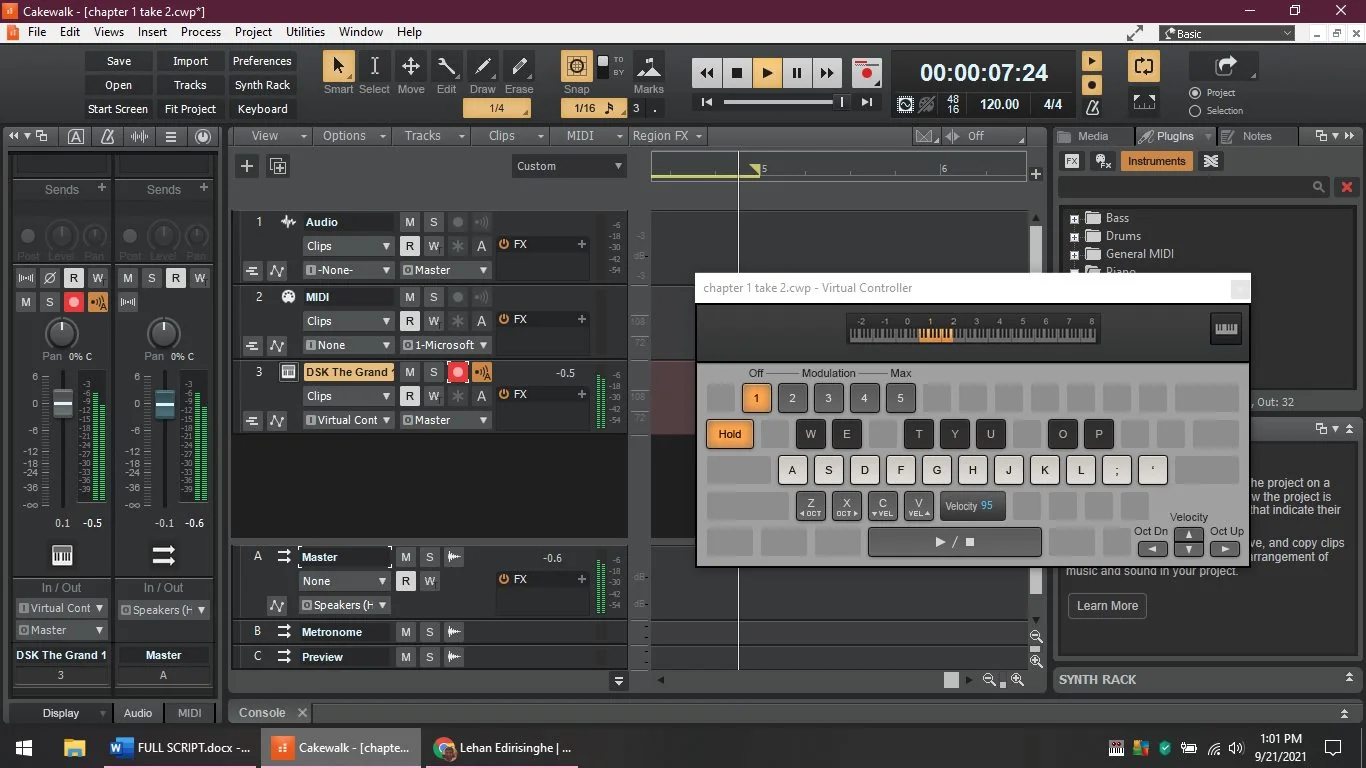Select the Project export radio button
Image resolution: width=1366 pixels, height=768 pixels.
(1195, 93)
